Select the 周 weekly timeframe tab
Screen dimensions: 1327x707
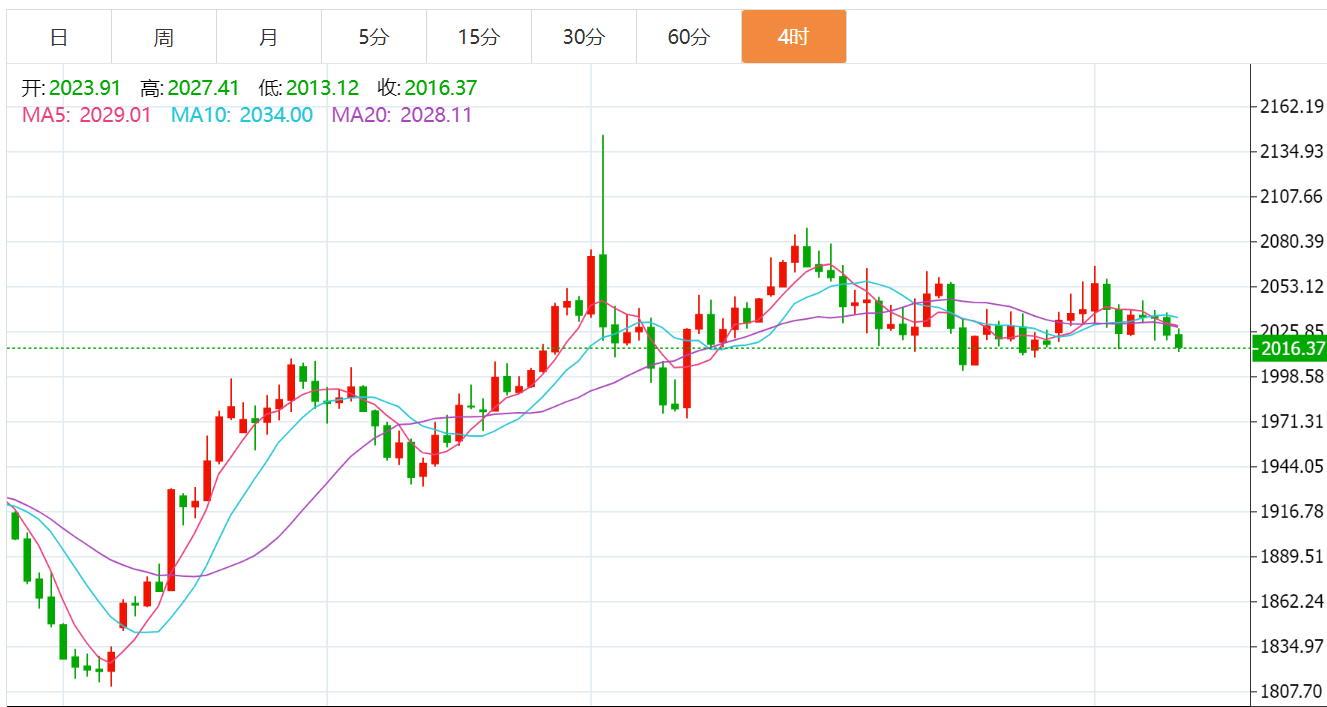pyautogui.click(x=164, y=37)
